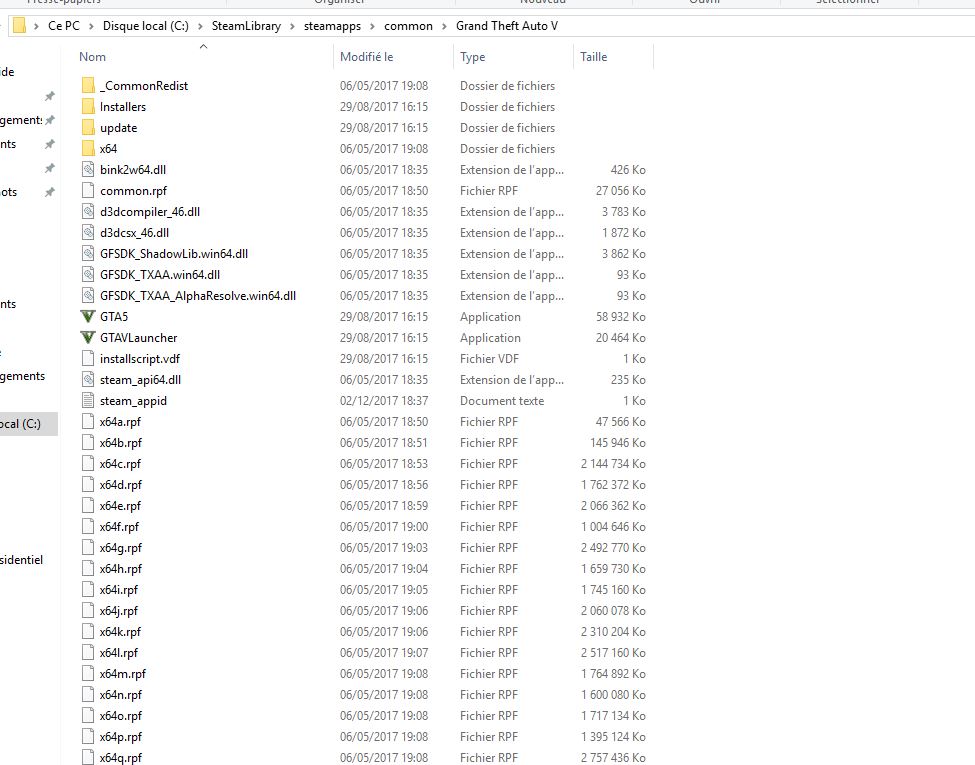Click the bink2w64.dll file icon
The image size is (975, 765).
coord(88,169)
